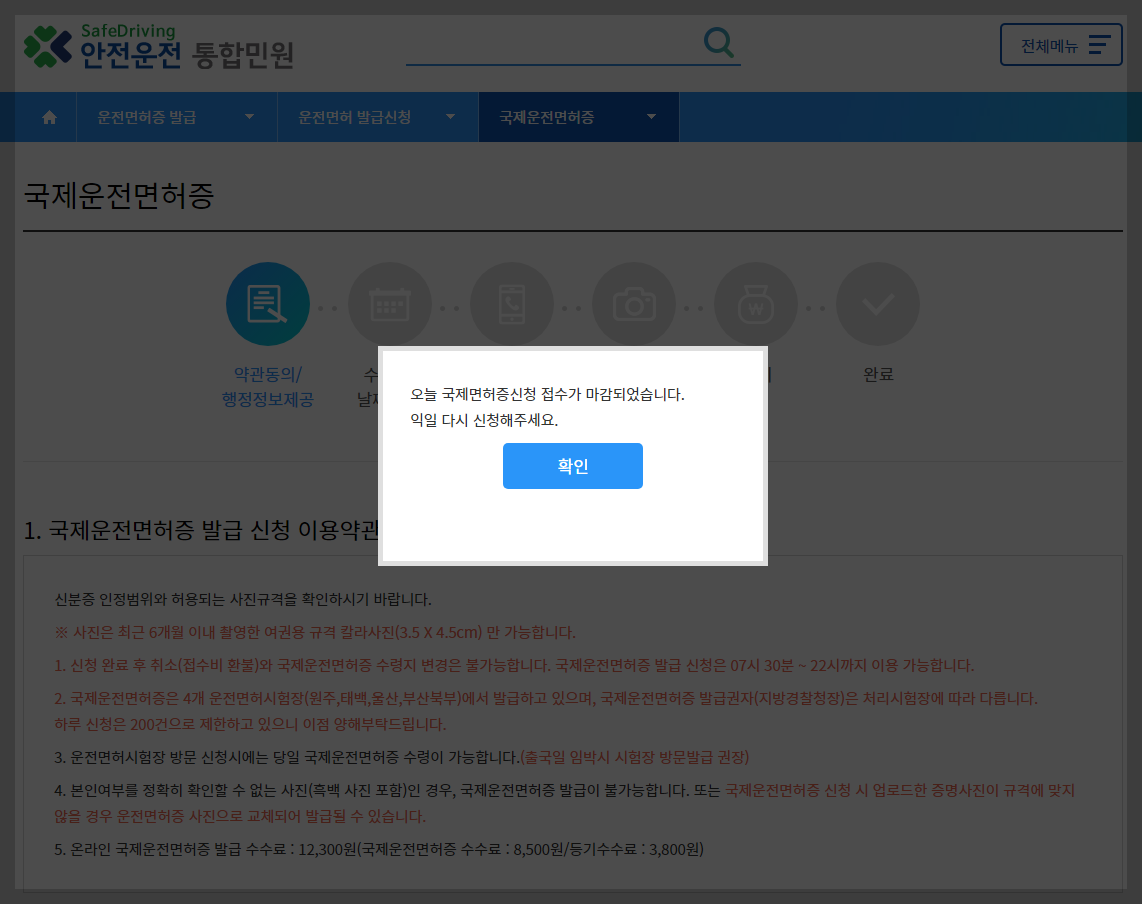Click the dialog text 오늘 국제면허증신청 접수가 마감되었습니다.

(x=547, y=394)
